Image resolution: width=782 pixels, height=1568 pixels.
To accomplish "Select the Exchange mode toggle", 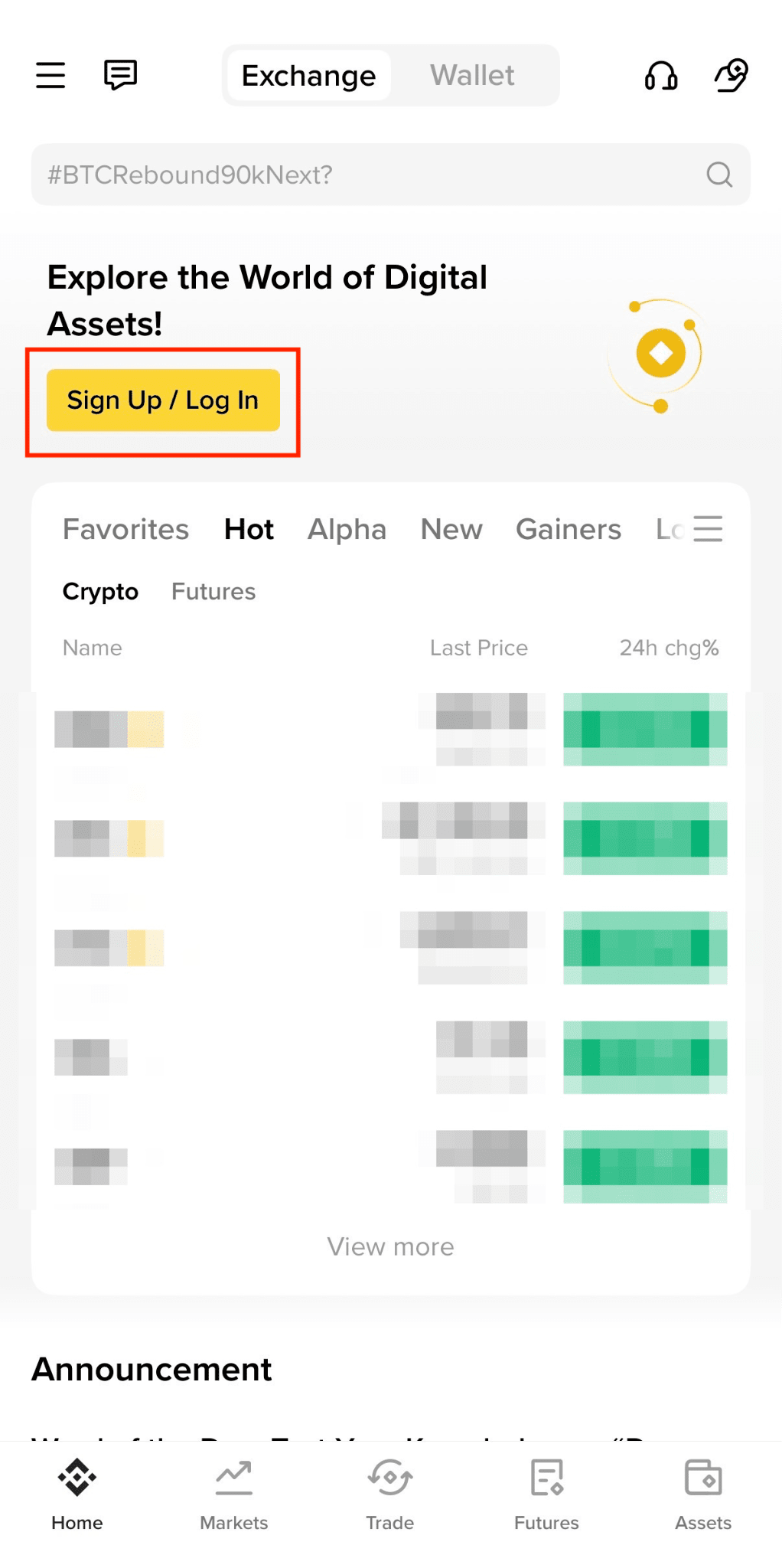I will point(309,76).
